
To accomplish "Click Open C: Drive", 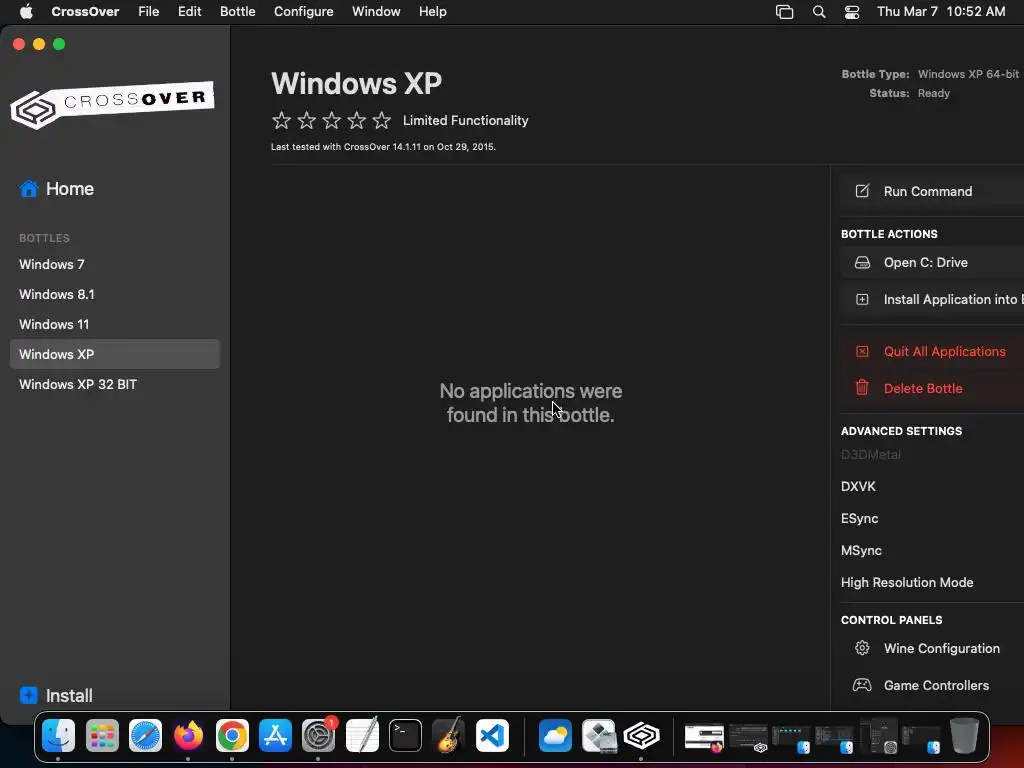I will (x=925, y=263).
